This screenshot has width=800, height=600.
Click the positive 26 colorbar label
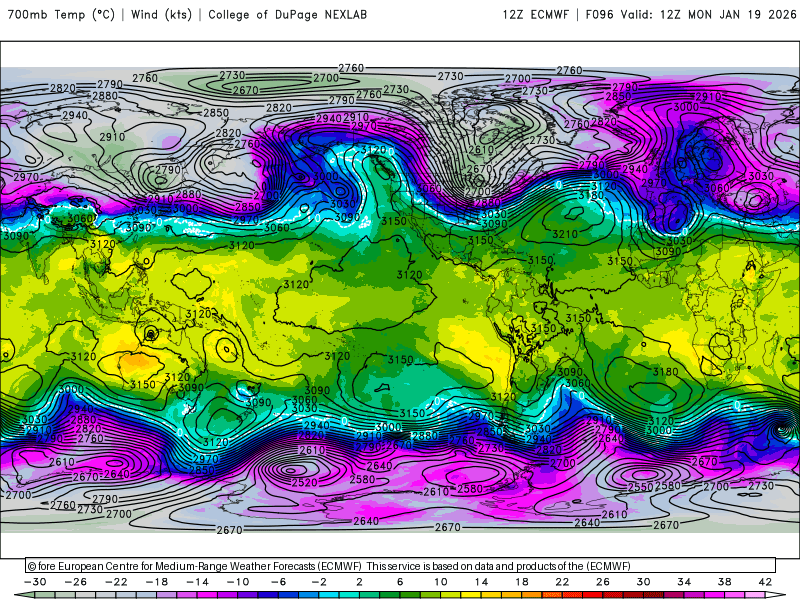603,582
